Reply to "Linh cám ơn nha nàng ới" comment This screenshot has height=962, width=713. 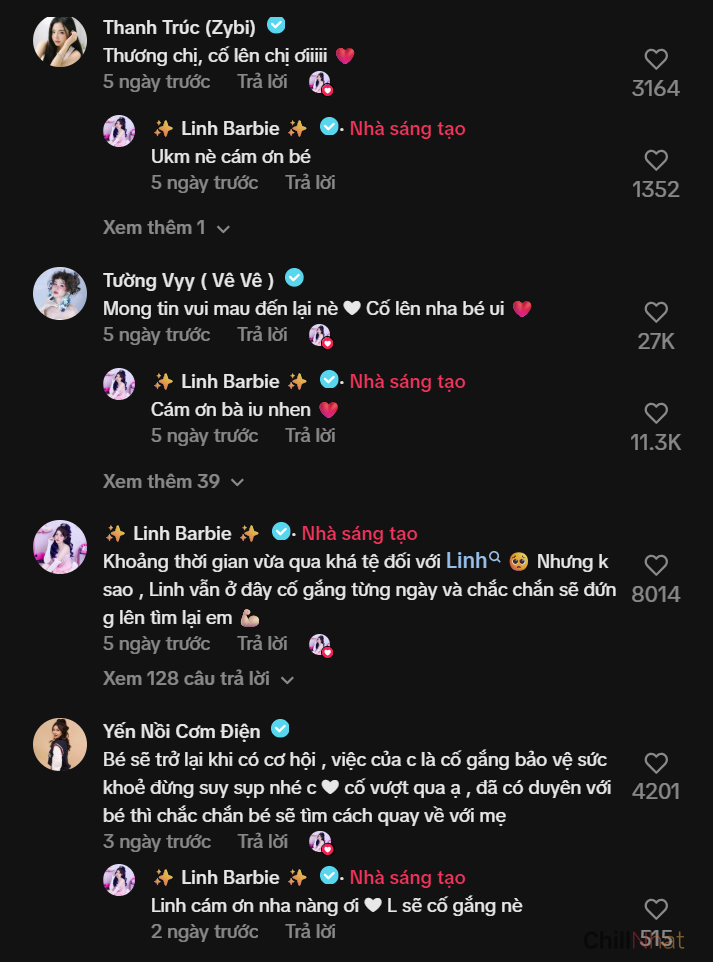(x=310, y=931)
